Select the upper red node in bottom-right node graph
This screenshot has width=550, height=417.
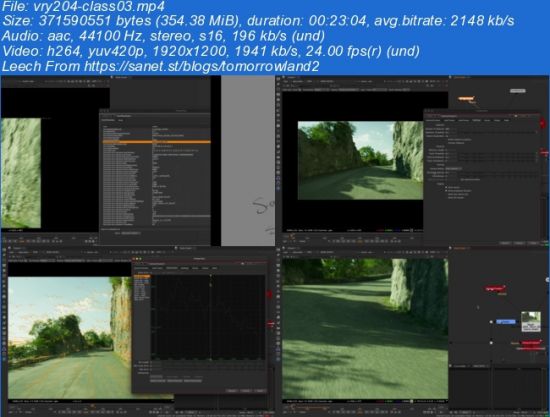495,289
